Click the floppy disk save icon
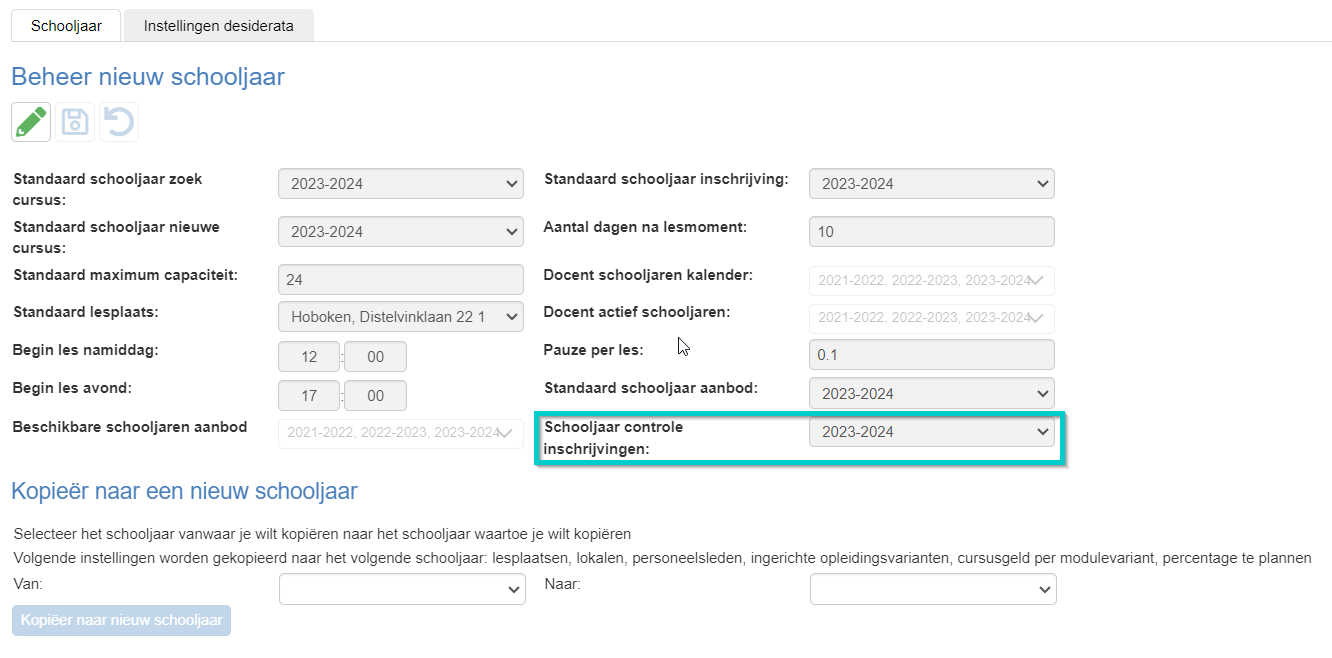 coord(75,122)
